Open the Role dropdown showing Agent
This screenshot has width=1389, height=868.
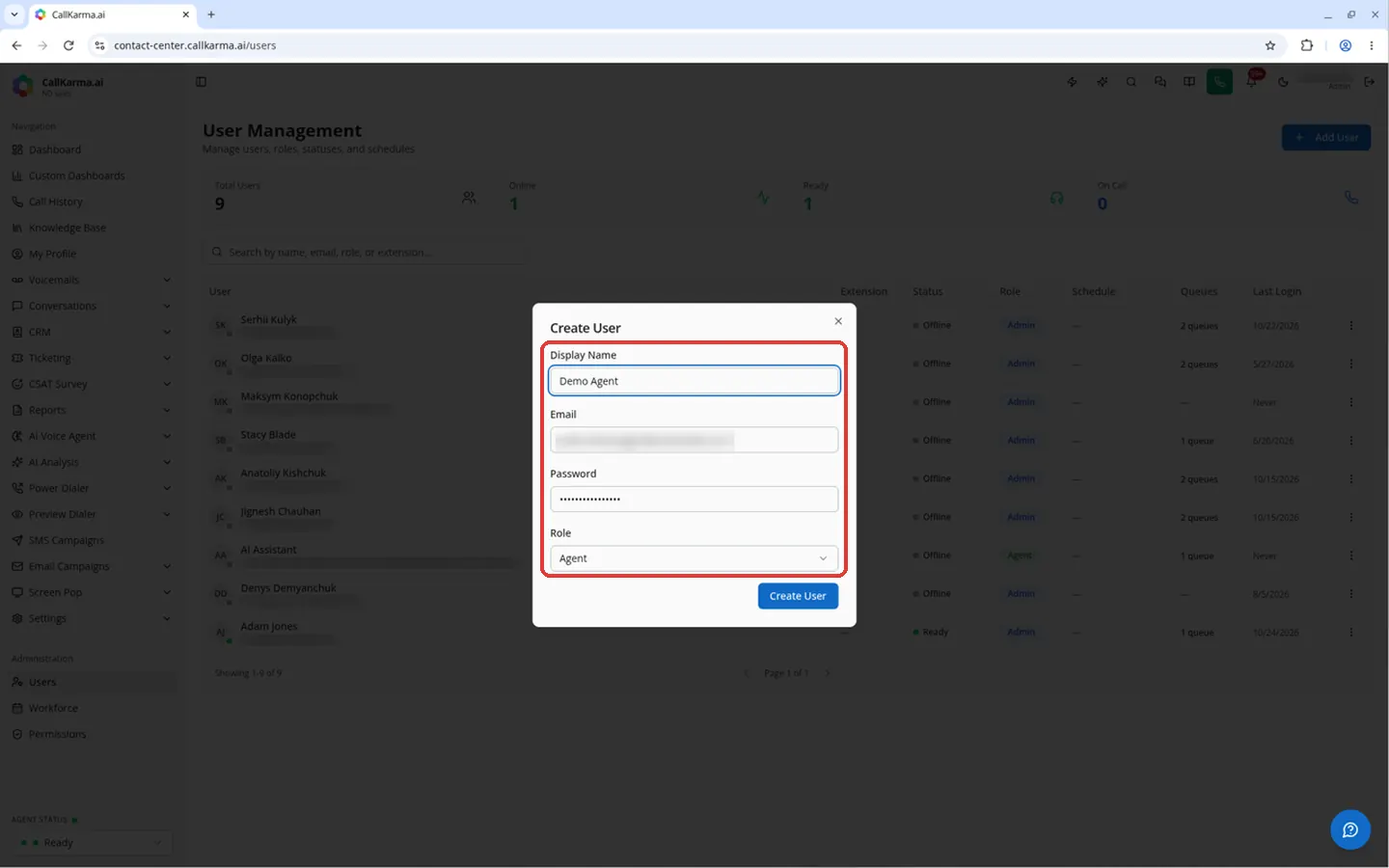click(694, 558)
